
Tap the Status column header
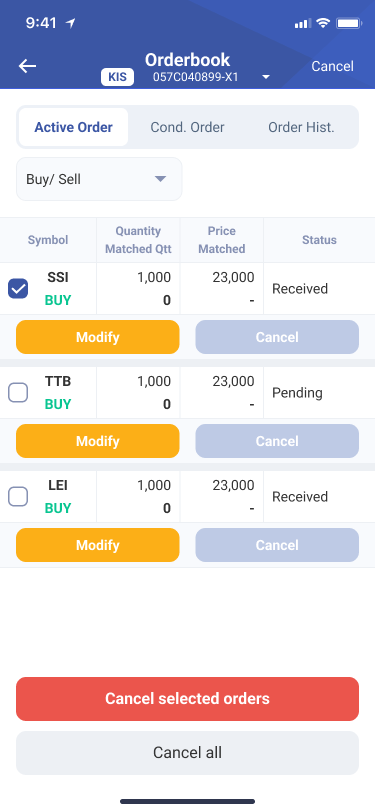[320, 240]
